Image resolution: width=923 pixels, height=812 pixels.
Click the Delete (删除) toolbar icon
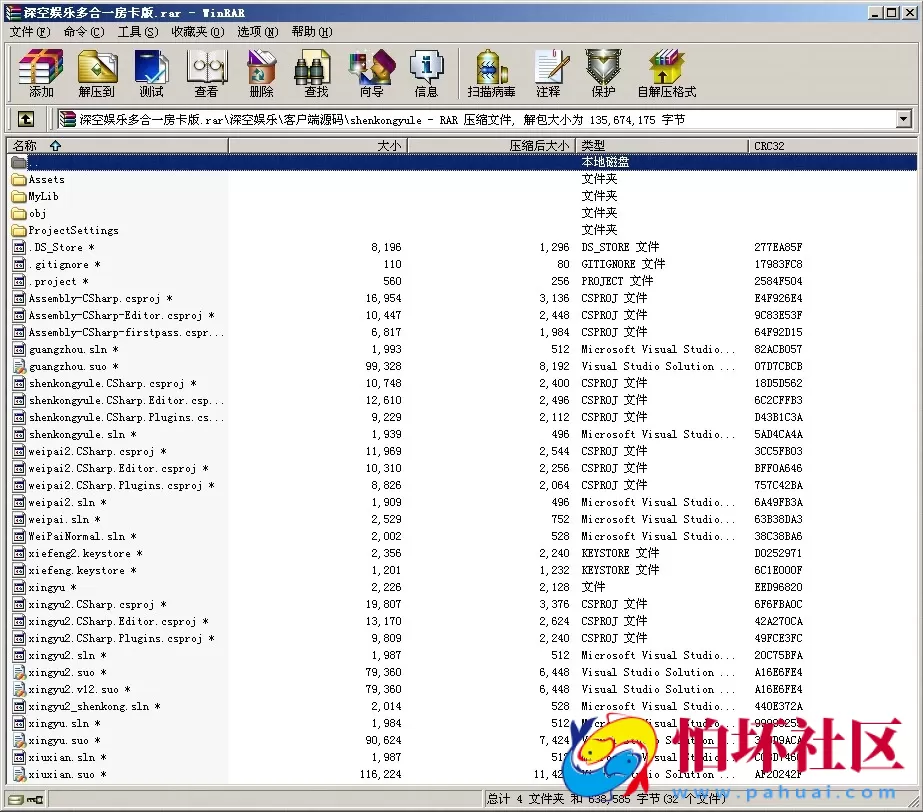tap(261, 73)
